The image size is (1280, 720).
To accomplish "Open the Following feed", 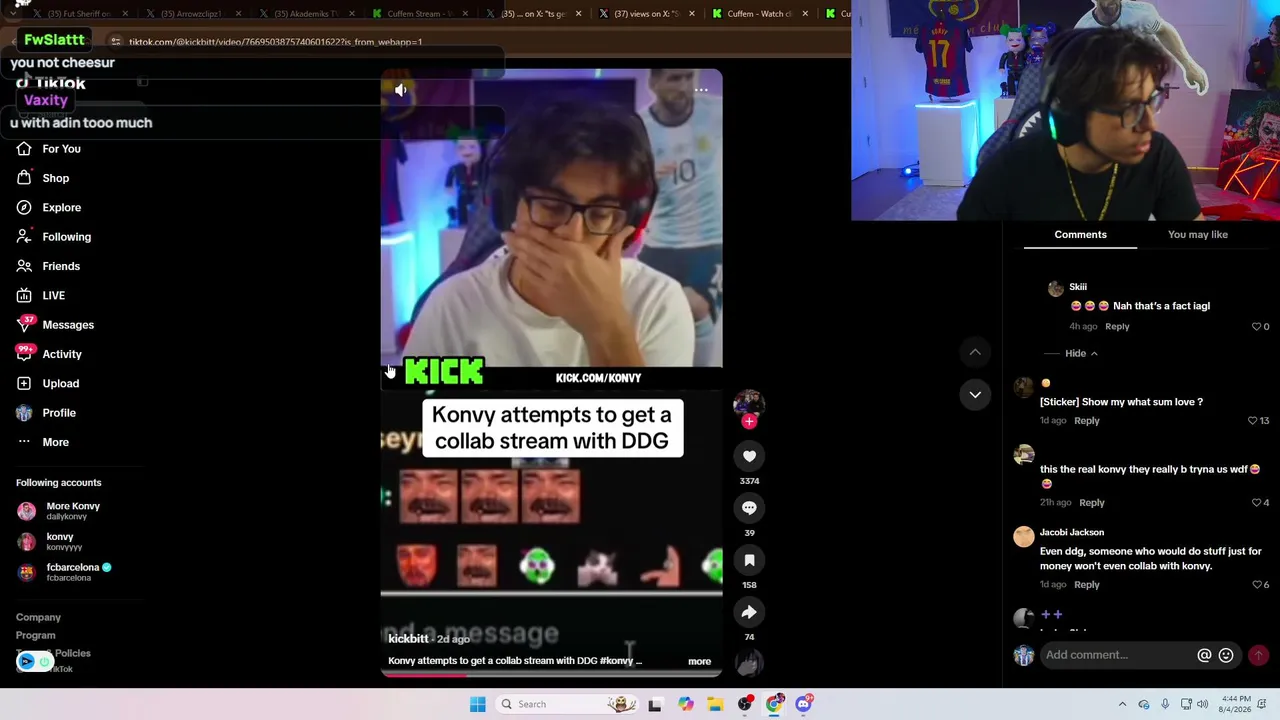I will pyautogui.click(x=54, y=237).
